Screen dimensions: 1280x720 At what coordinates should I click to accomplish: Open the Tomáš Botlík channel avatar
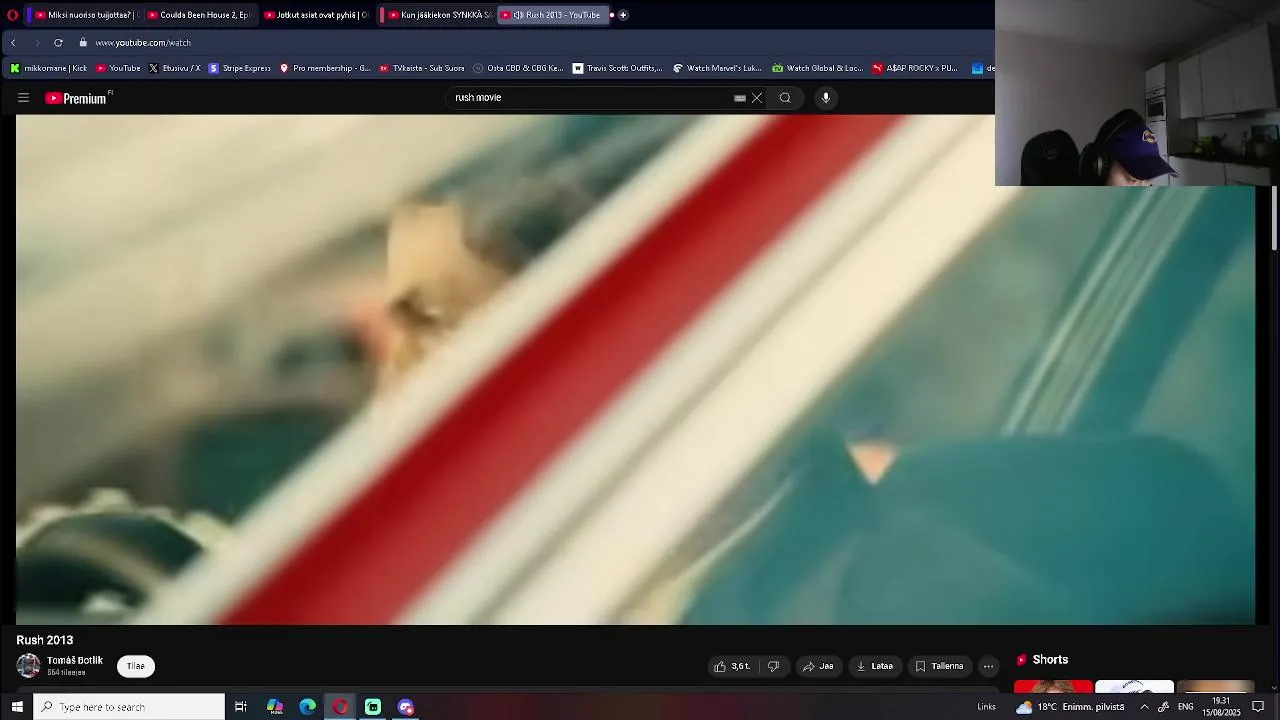[28, 666]
